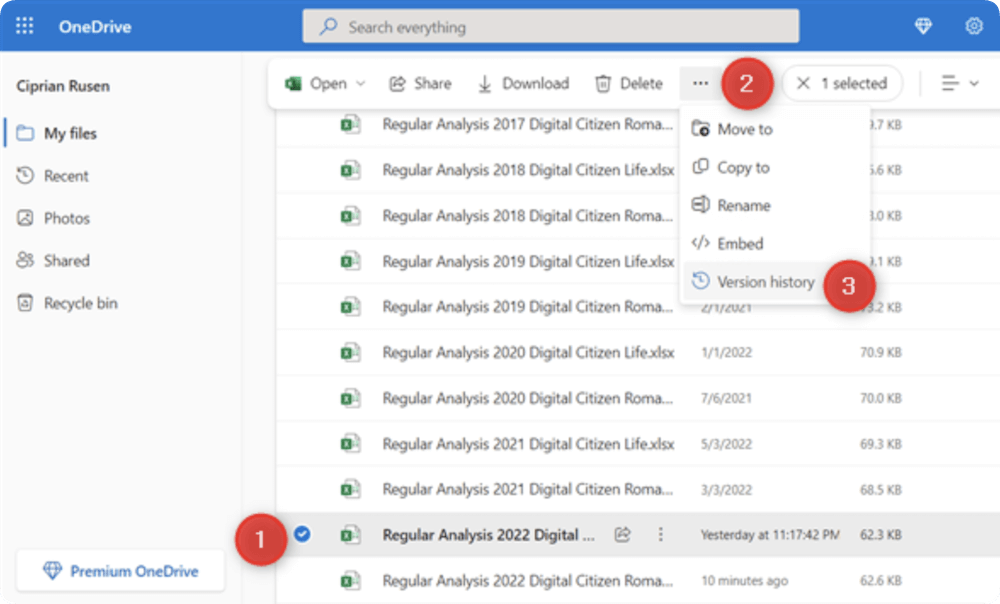Click the Excel icon for Regular Analysis 2022
This screenshot has width=1000, height=604.
(x=347, y=535)
